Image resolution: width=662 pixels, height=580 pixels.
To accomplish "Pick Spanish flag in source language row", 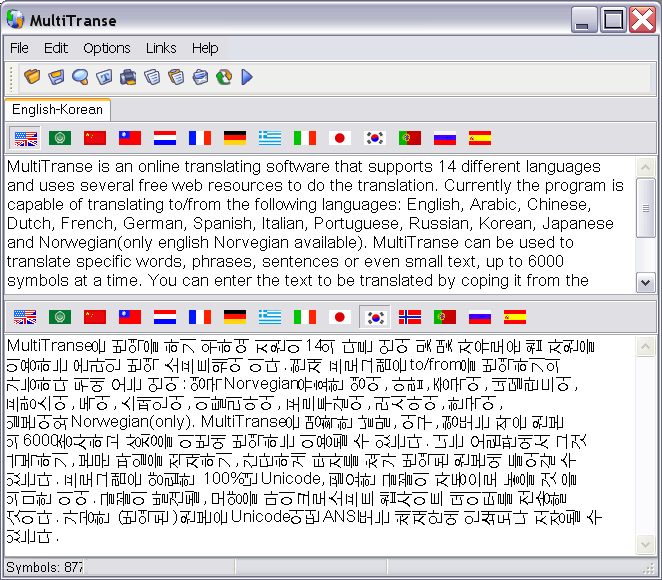I will coord(480,138).
